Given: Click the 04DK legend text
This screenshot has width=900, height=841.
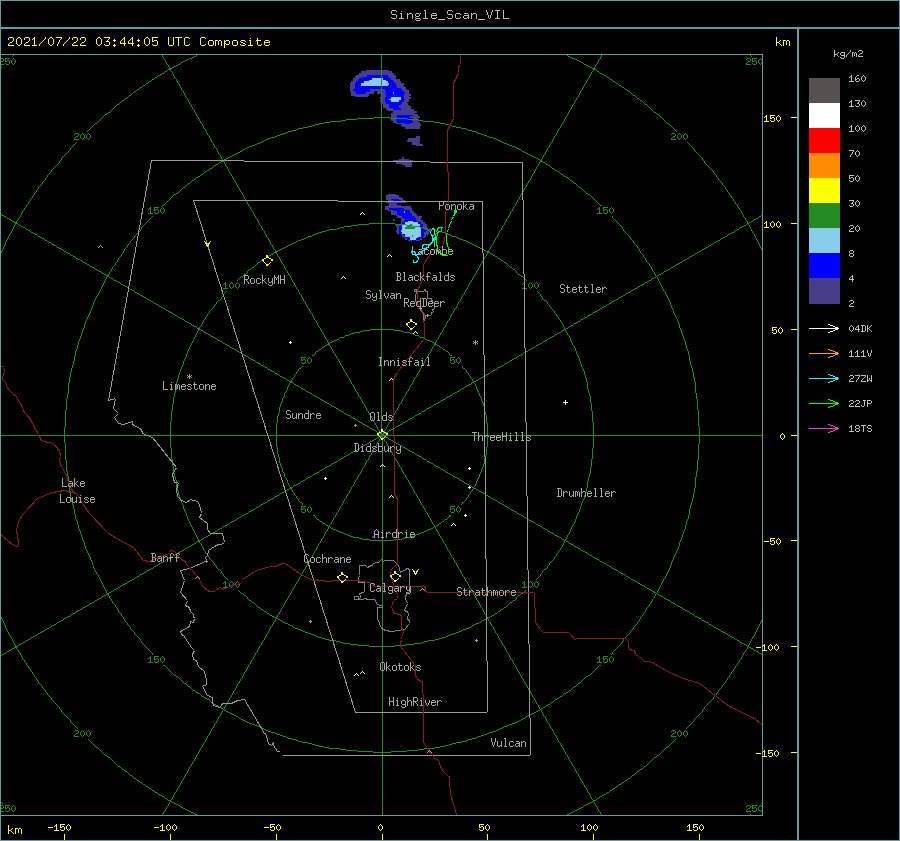Looking at the screenshot, I should (860, 328).
